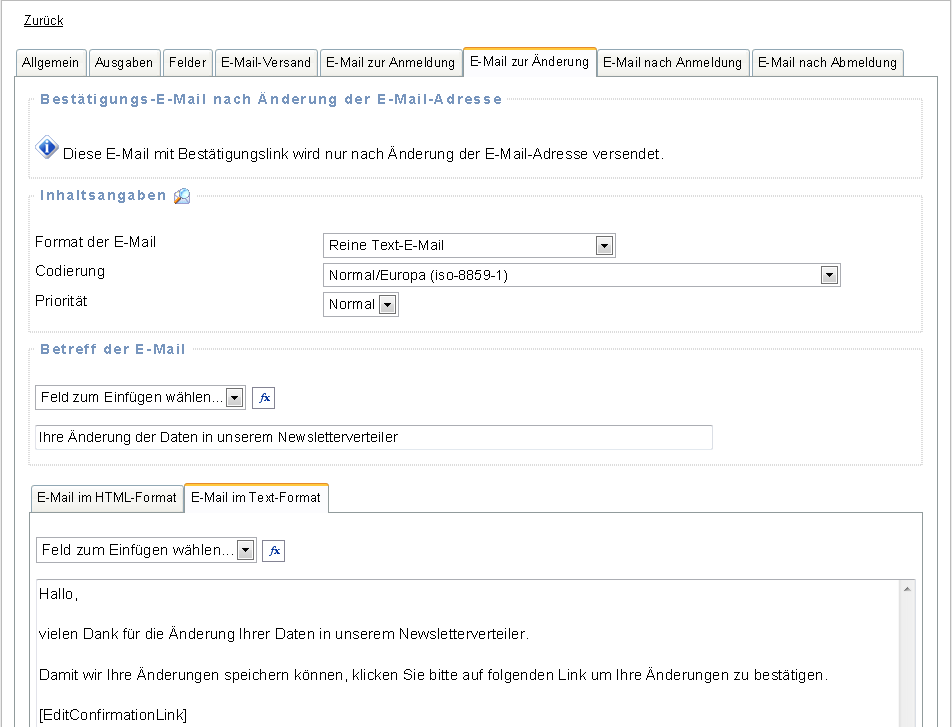Image resolution: width=952 pixels, height=727 pixels.
Task: Select the E-Mail nach Abmeldung tab
Action: click(x=827, y=63)
